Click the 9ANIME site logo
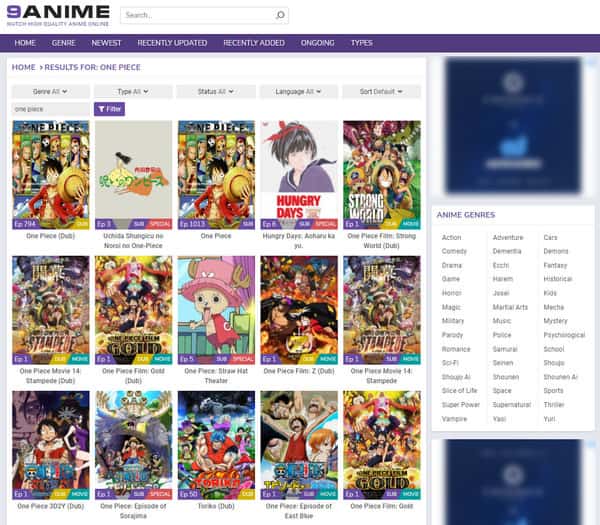This screenshot has width=600, height=525. [58, 15]
